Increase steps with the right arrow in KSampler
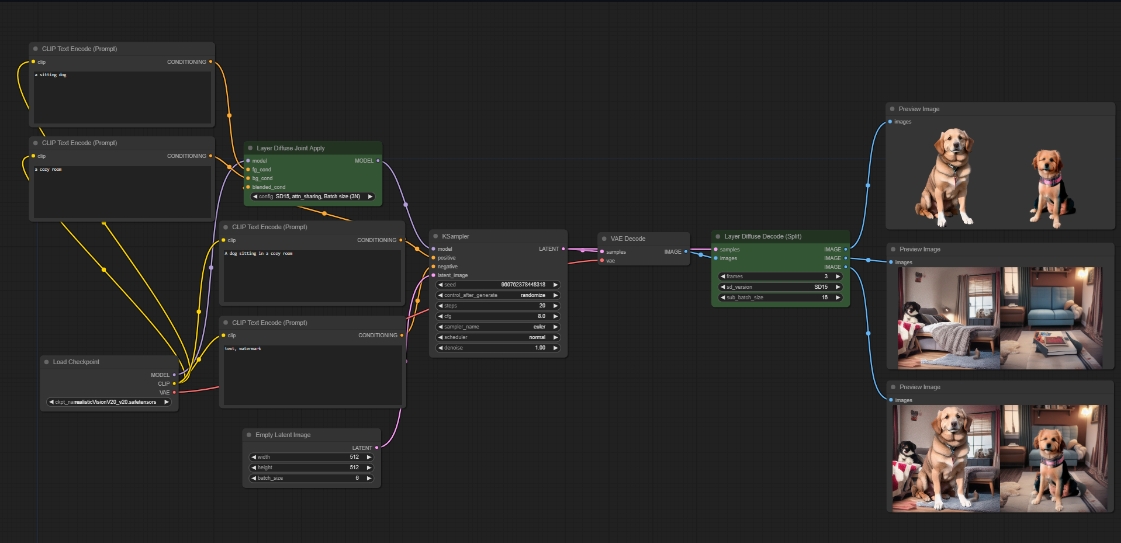The image size is (1121, 543). (556, 307)
